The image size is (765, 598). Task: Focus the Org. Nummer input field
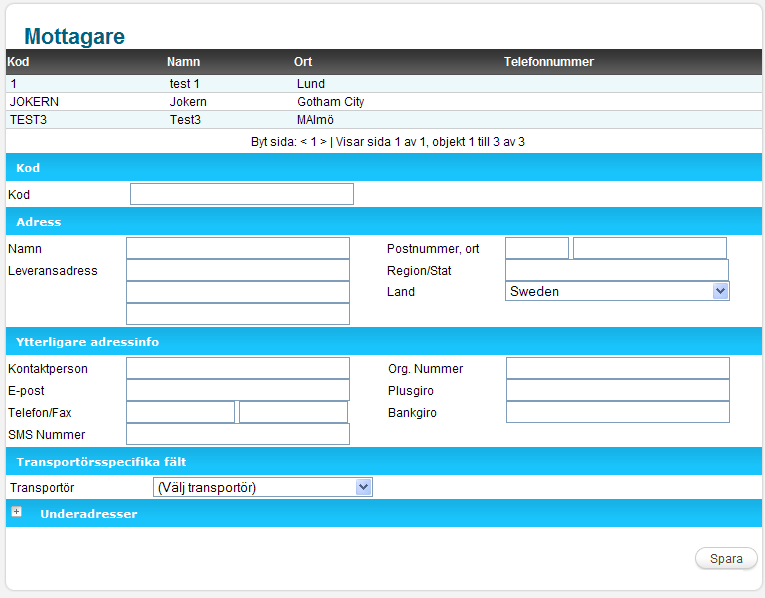click(618, 368)
